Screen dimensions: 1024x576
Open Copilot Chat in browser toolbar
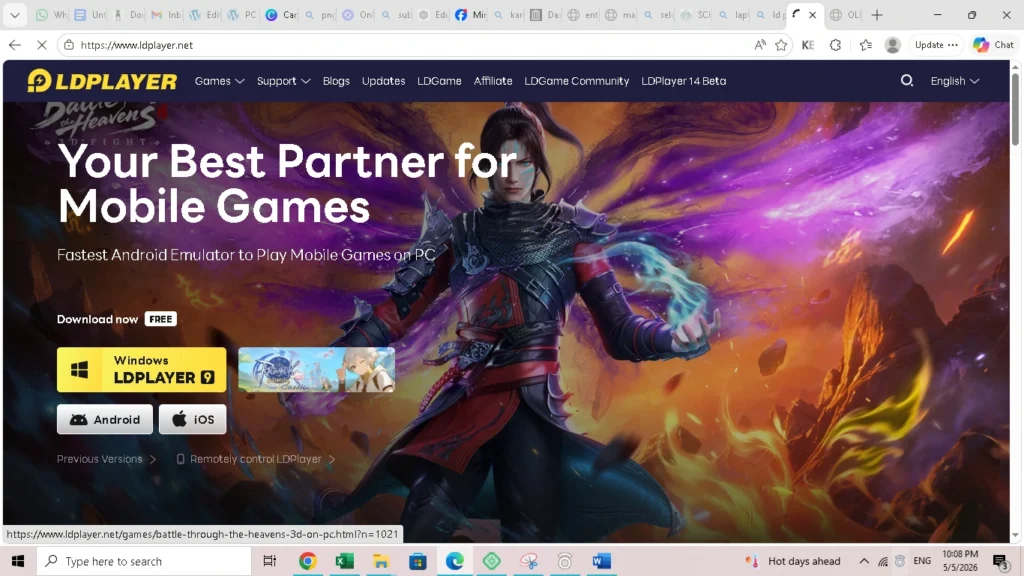pyautogui.click(x=993, y=45)
